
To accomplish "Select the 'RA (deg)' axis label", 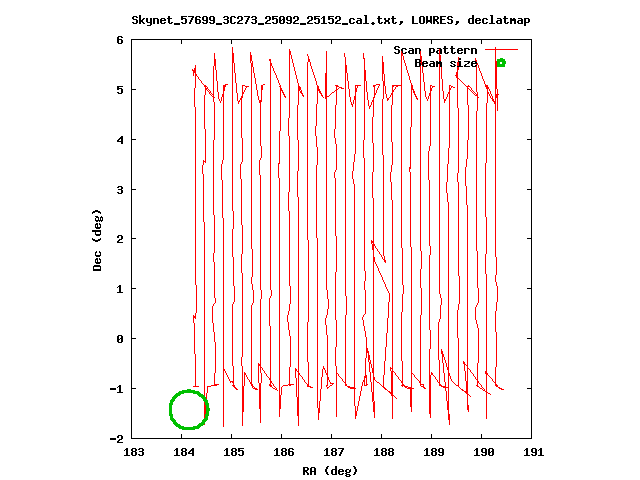I will (330, 471).
